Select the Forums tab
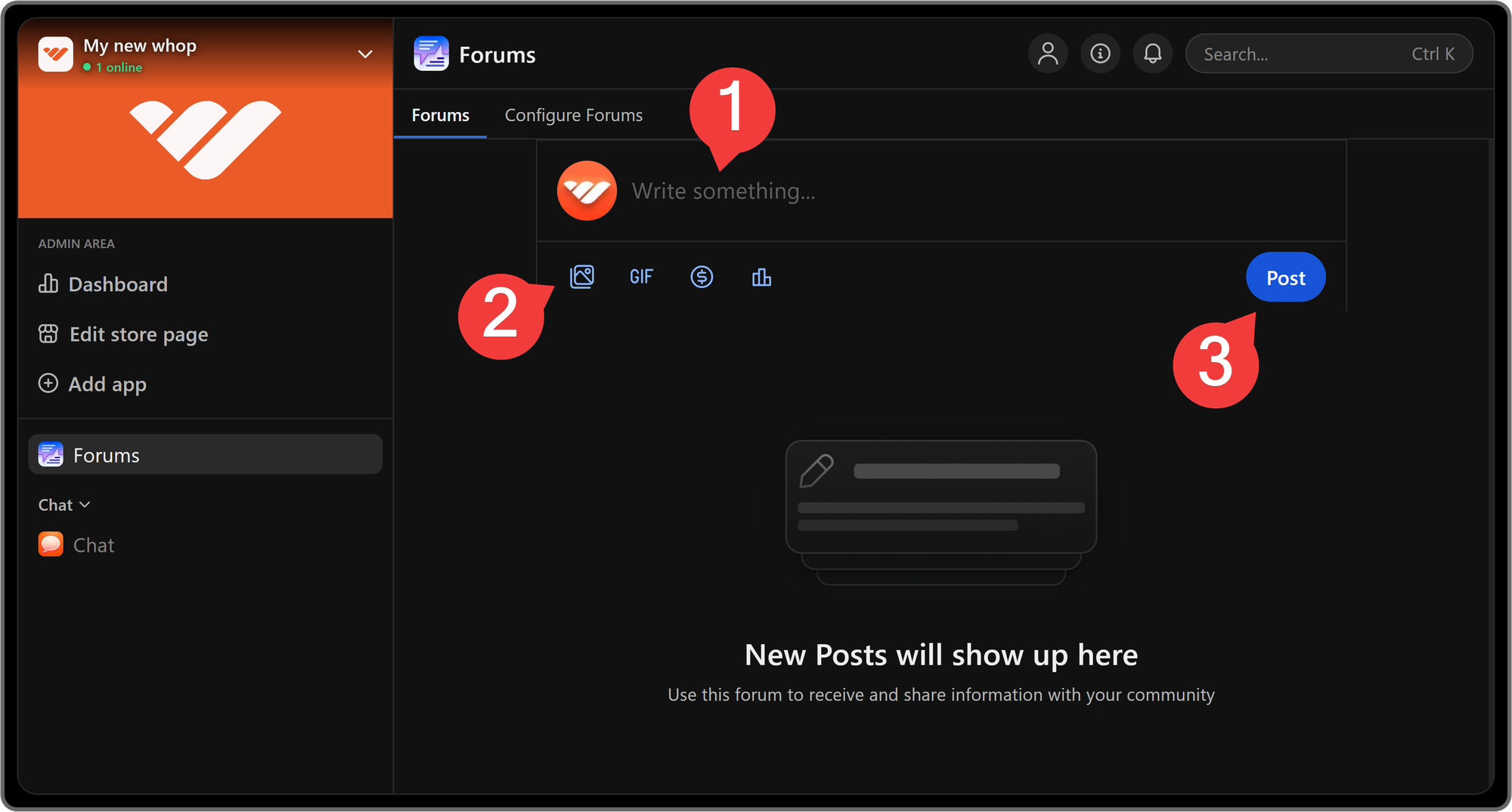 pos(440,115)
